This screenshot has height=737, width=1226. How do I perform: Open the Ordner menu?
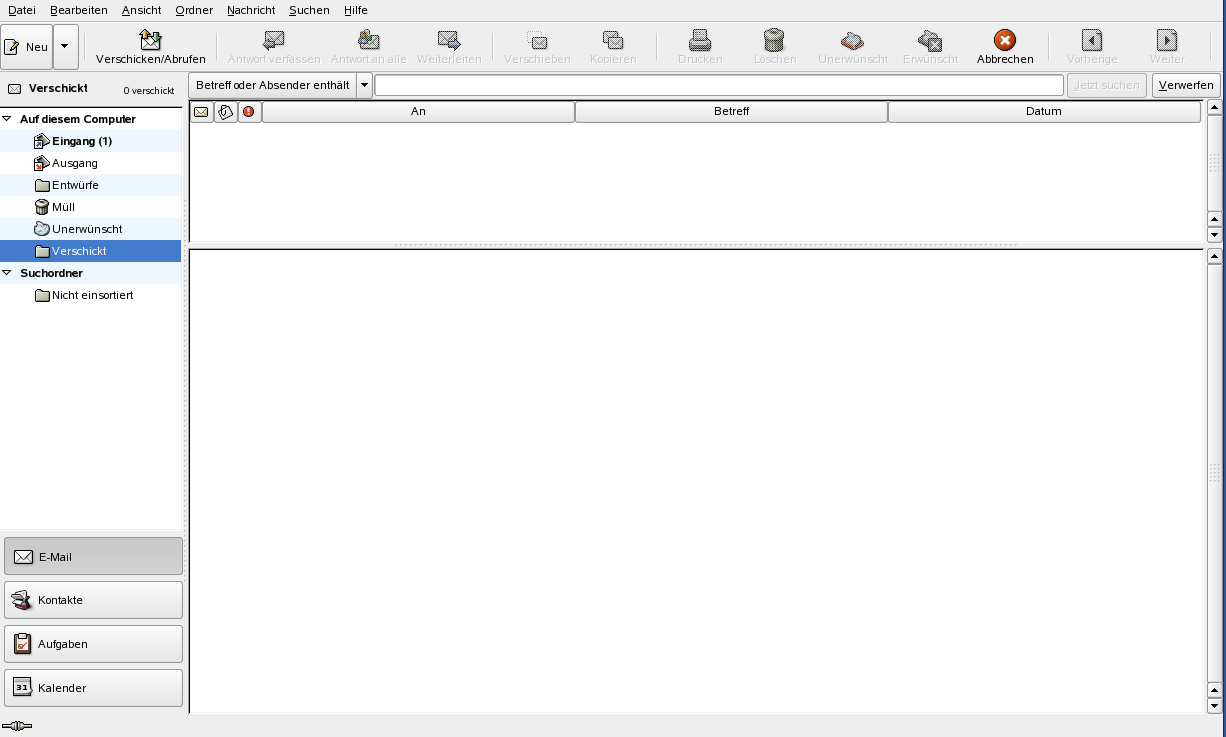[193, 10]
